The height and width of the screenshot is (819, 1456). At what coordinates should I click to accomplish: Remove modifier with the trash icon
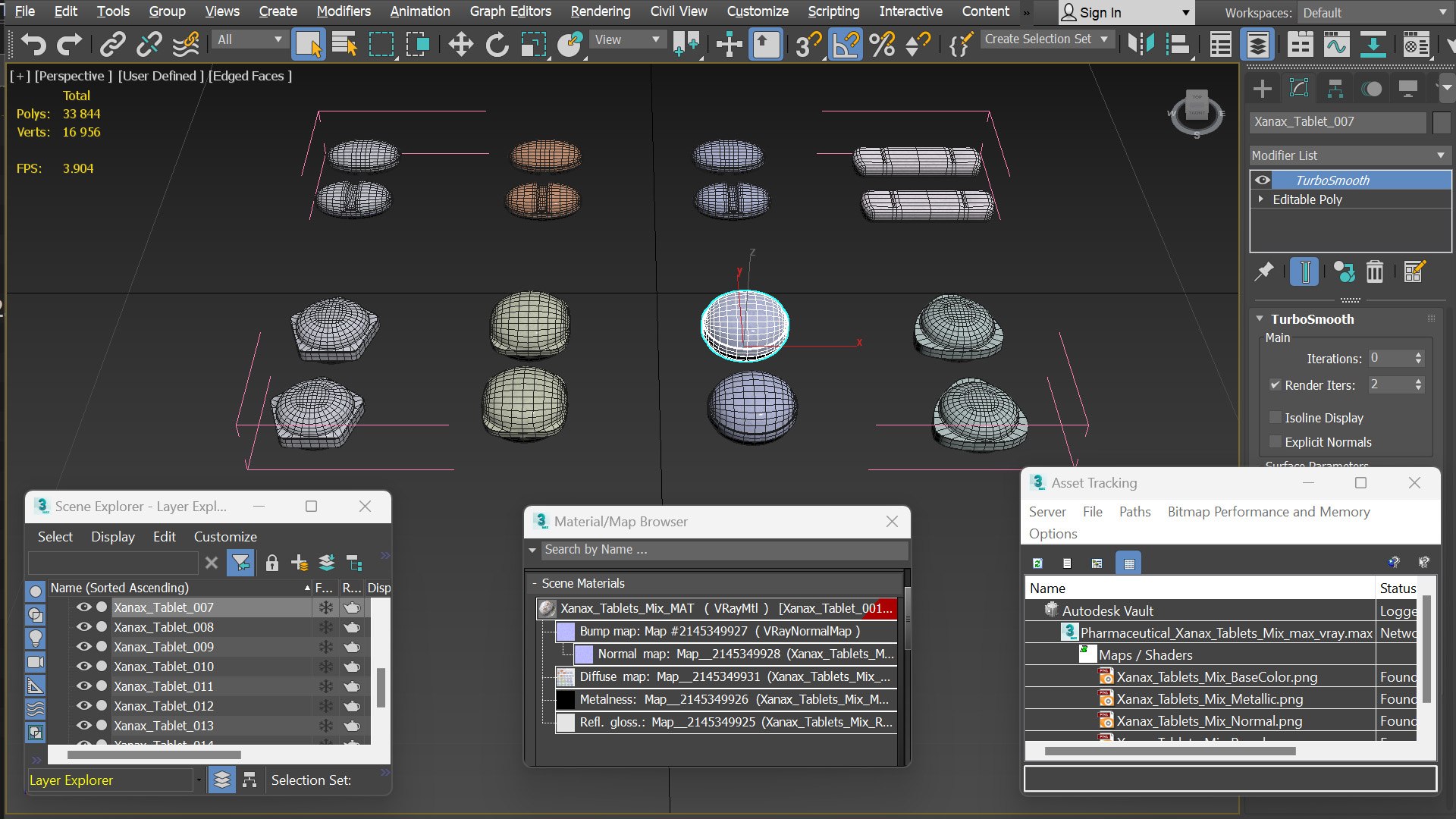click(x=1375, y=271)
